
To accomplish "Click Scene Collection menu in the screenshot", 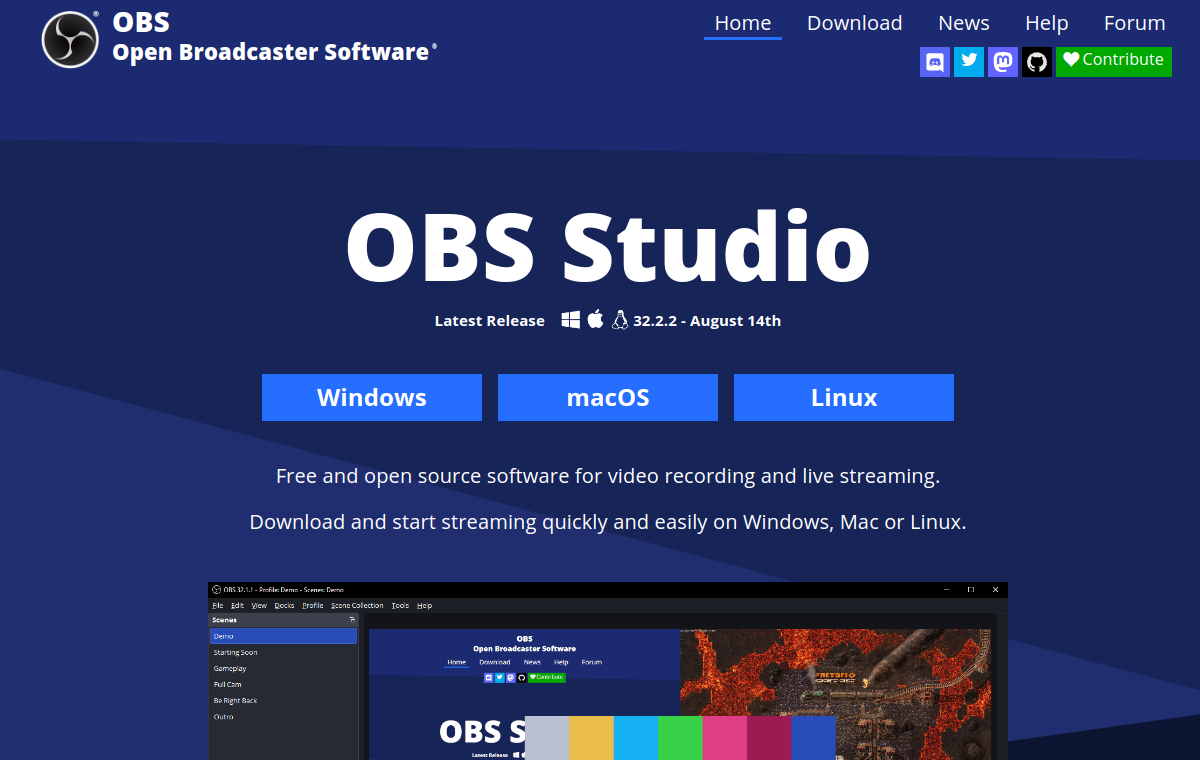I will coord(357,606).
